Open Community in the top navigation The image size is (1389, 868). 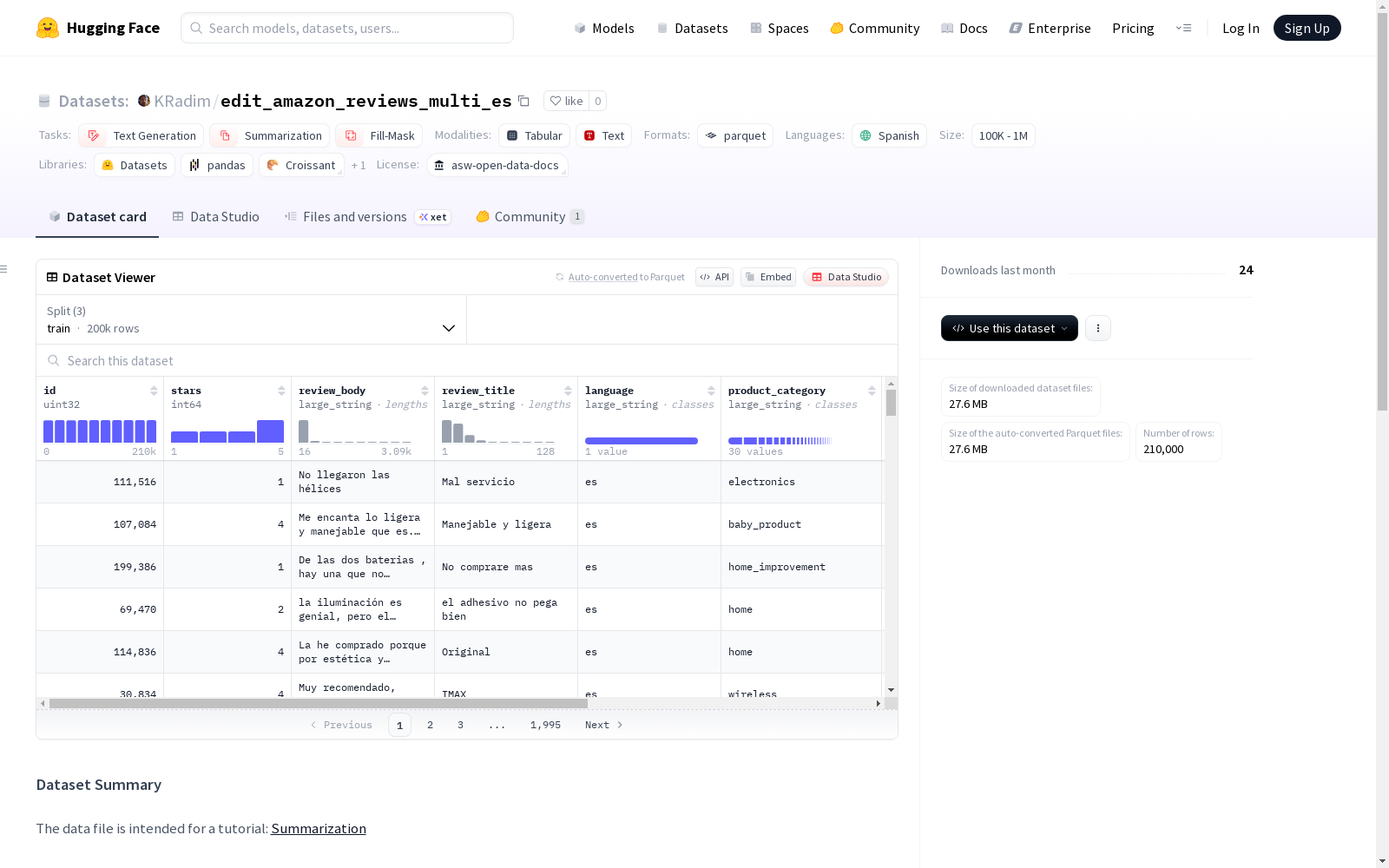pos(875,28)
